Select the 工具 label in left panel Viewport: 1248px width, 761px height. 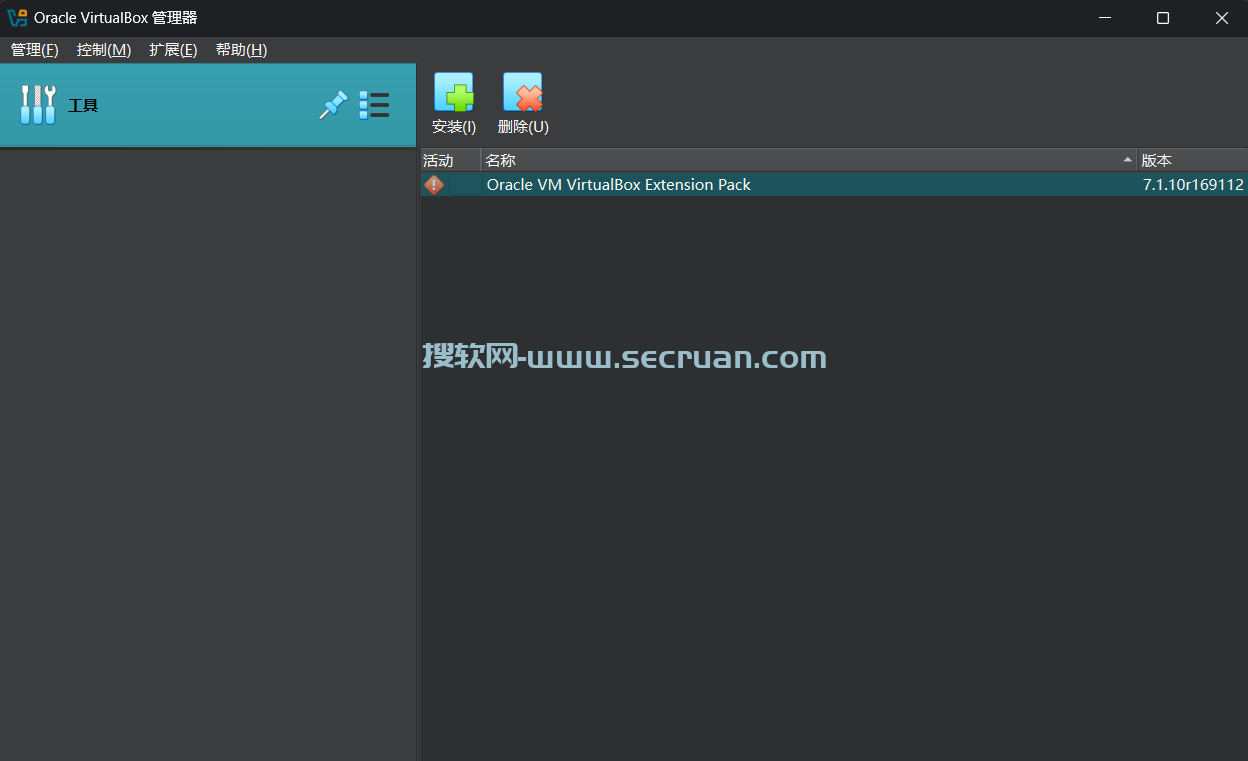83,105
